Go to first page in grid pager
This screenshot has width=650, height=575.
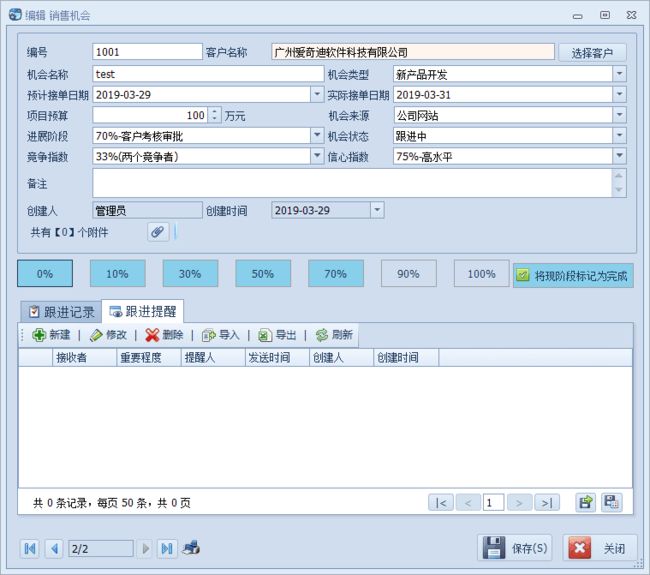(441, 503)
